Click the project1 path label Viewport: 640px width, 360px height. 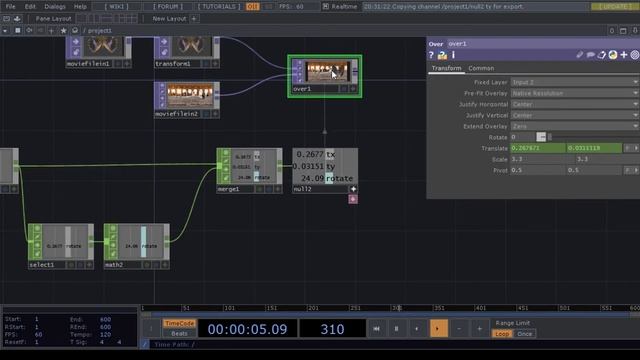tap(100, 31)
